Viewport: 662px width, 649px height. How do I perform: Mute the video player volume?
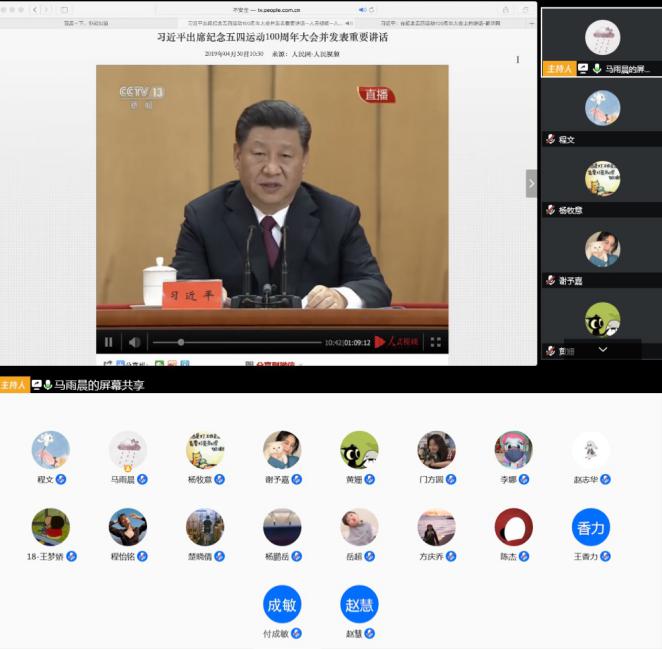click(x=134, y=342)
